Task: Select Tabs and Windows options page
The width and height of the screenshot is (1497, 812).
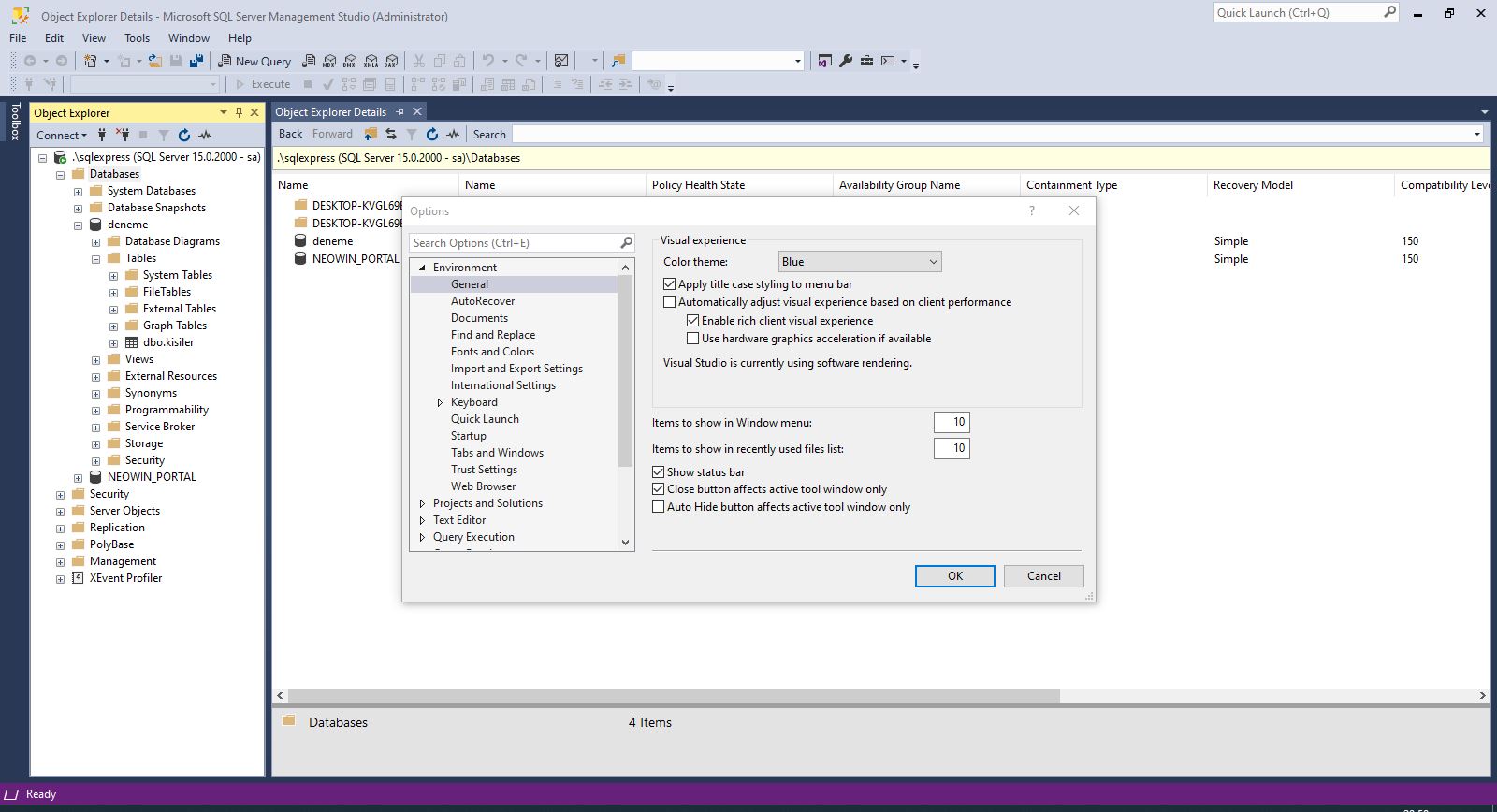Action: click(x=497, y=453)
